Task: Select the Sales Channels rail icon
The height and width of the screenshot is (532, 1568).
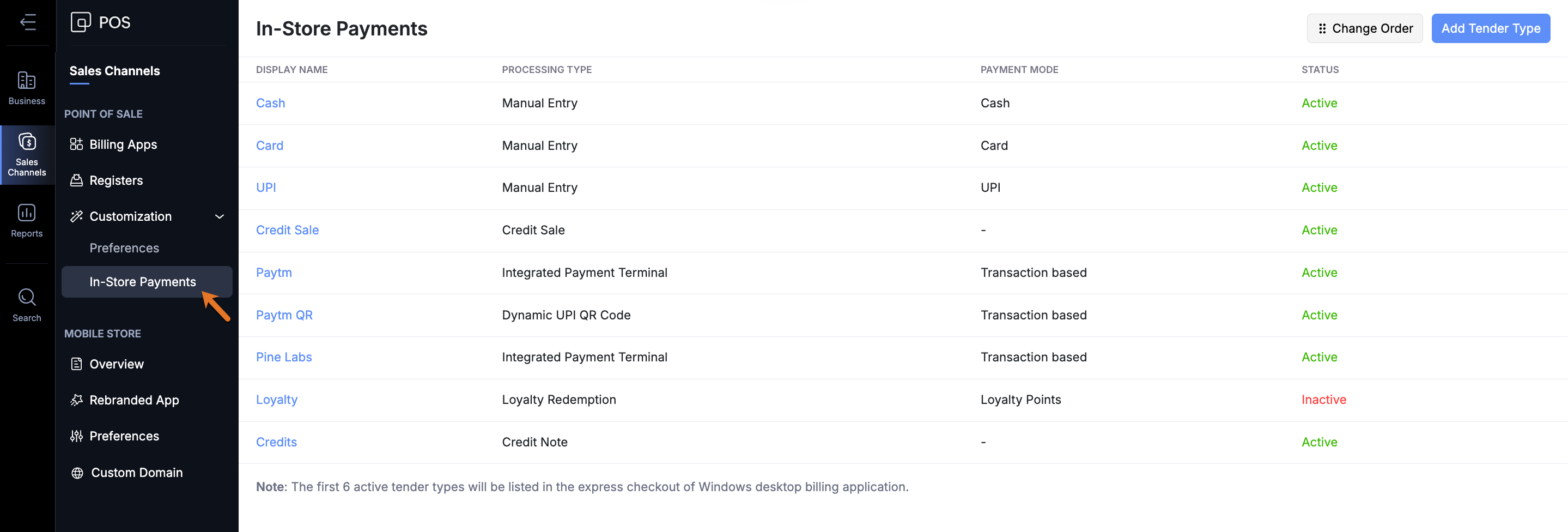Action: 27,142
